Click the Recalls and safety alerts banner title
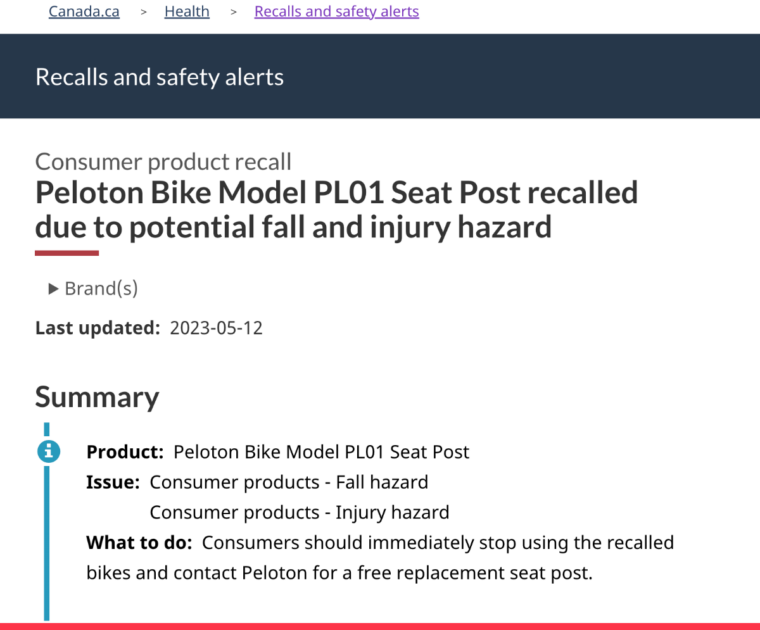 click(159, 77)
